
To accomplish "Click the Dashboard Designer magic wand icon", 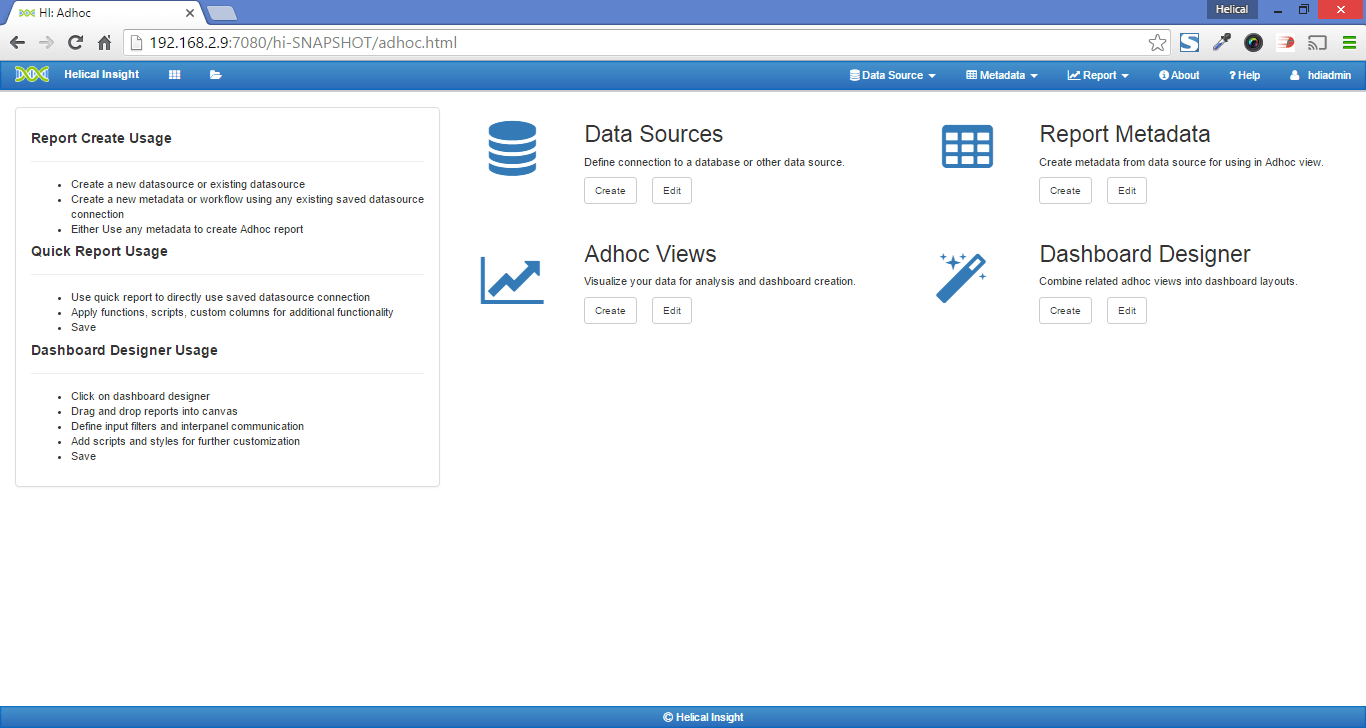I will click(x=962, y=277).
